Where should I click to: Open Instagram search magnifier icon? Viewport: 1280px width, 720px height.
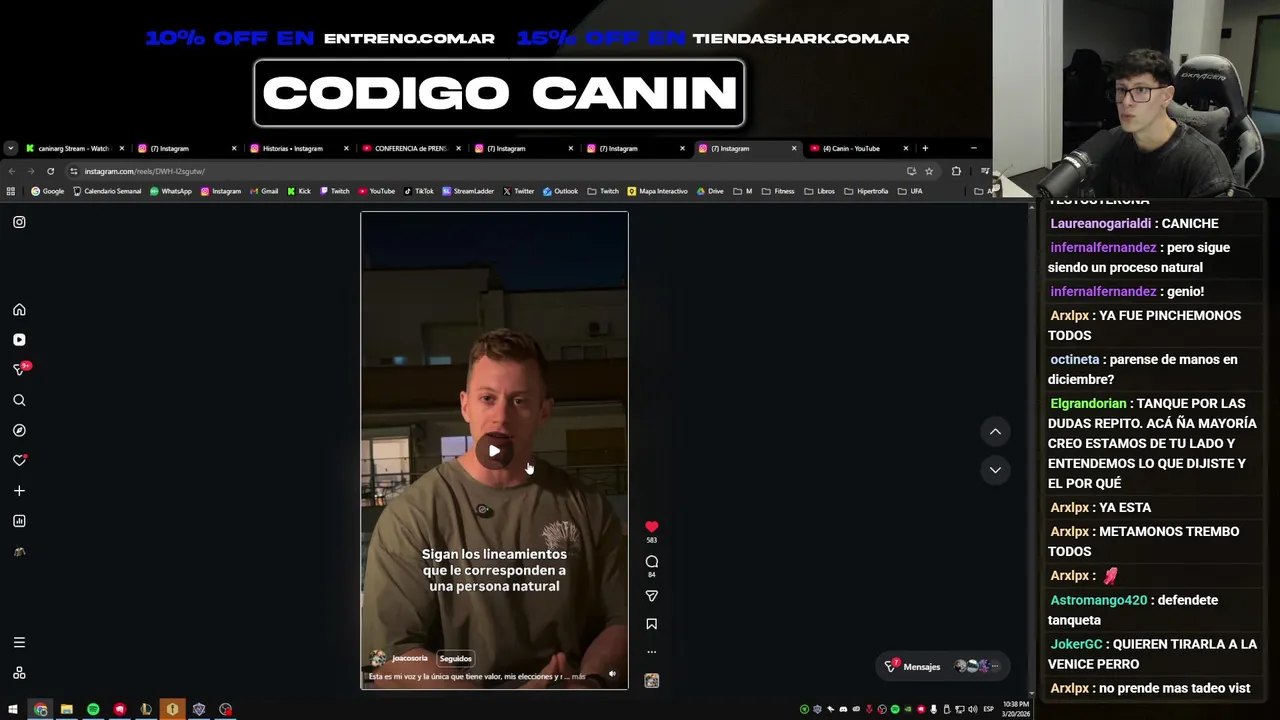[x=19, y=400]
